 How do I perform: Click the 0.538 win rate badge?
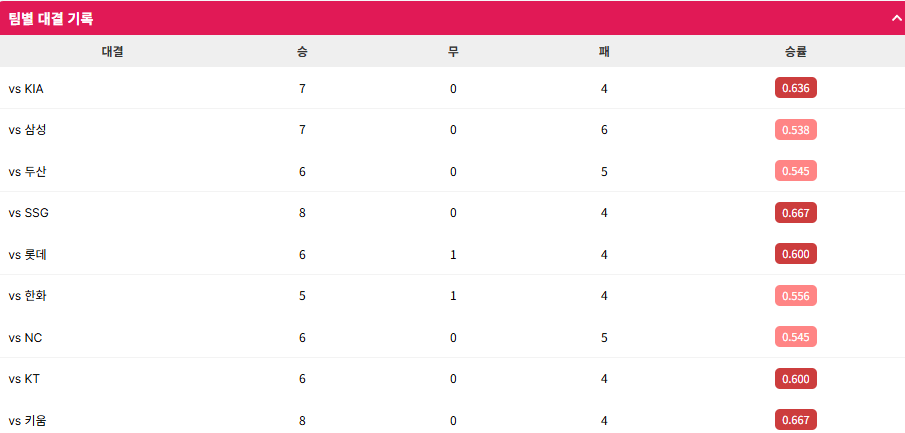click(x=795, y=130)
